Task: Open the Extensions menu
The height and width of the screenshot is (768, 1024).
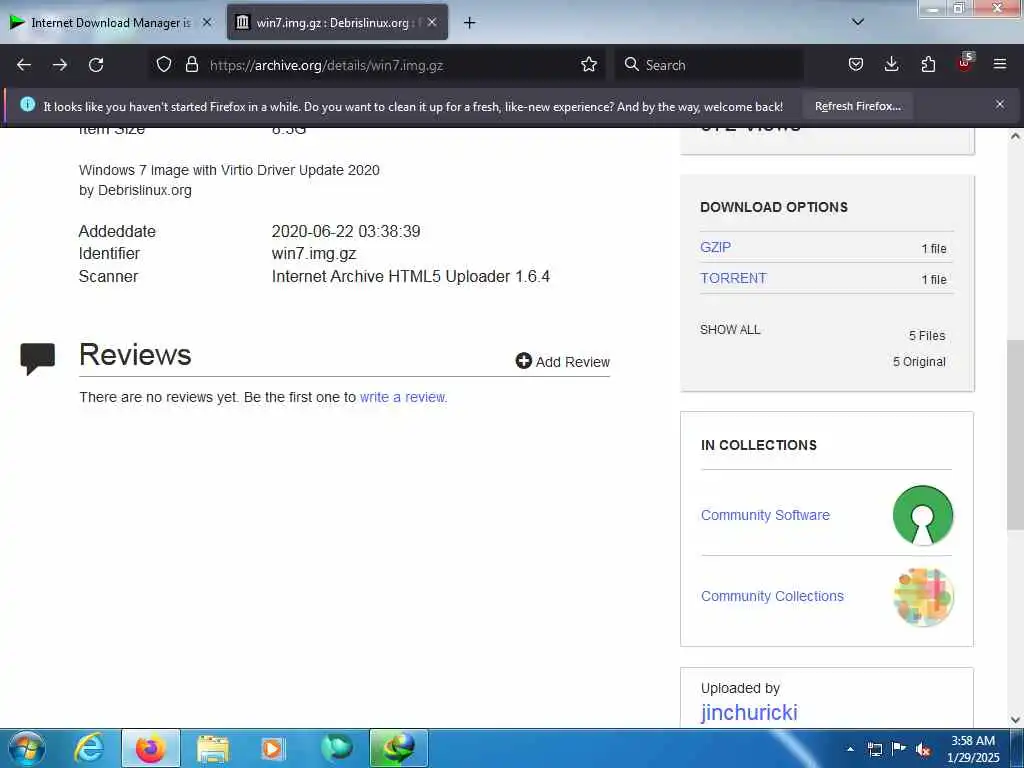Action: (x=928, y=65)
